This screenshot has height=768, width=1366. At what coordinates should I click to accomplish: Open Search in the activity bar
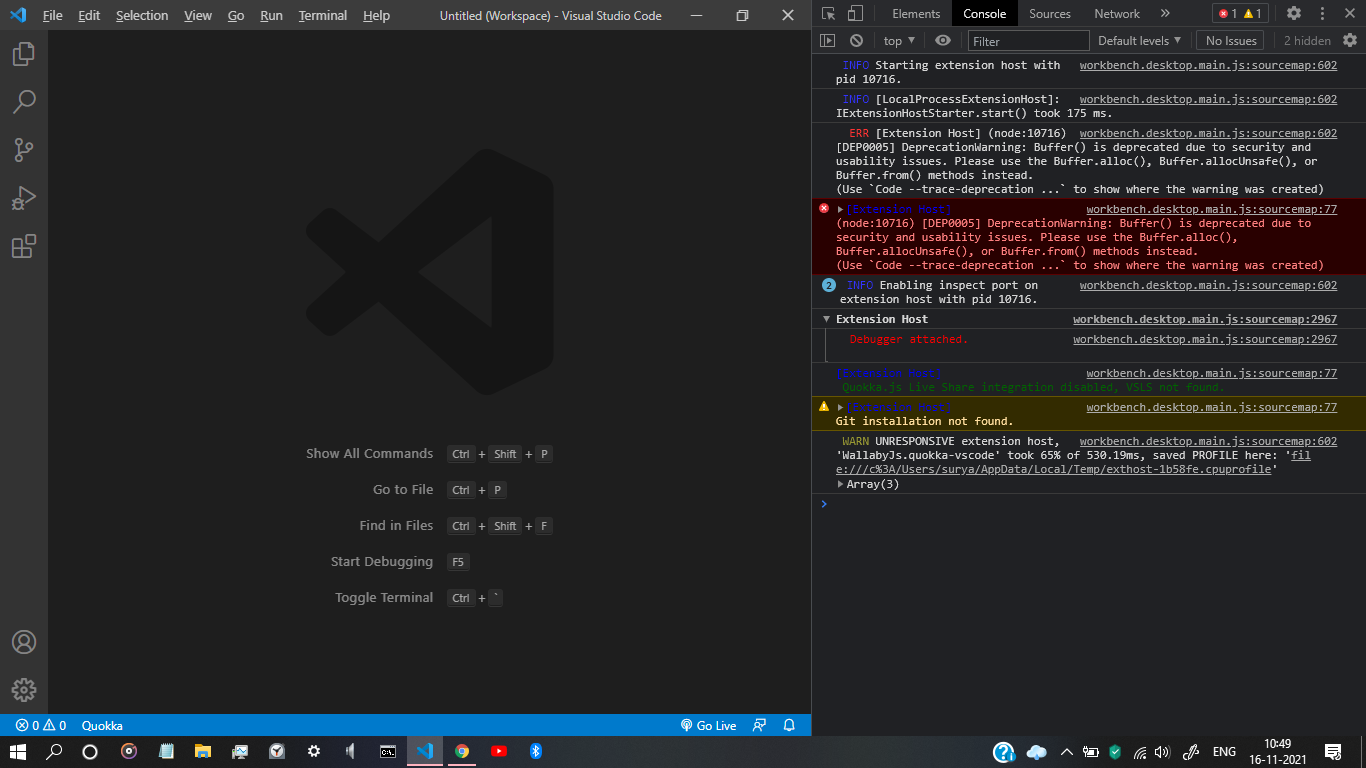(24, 101)
